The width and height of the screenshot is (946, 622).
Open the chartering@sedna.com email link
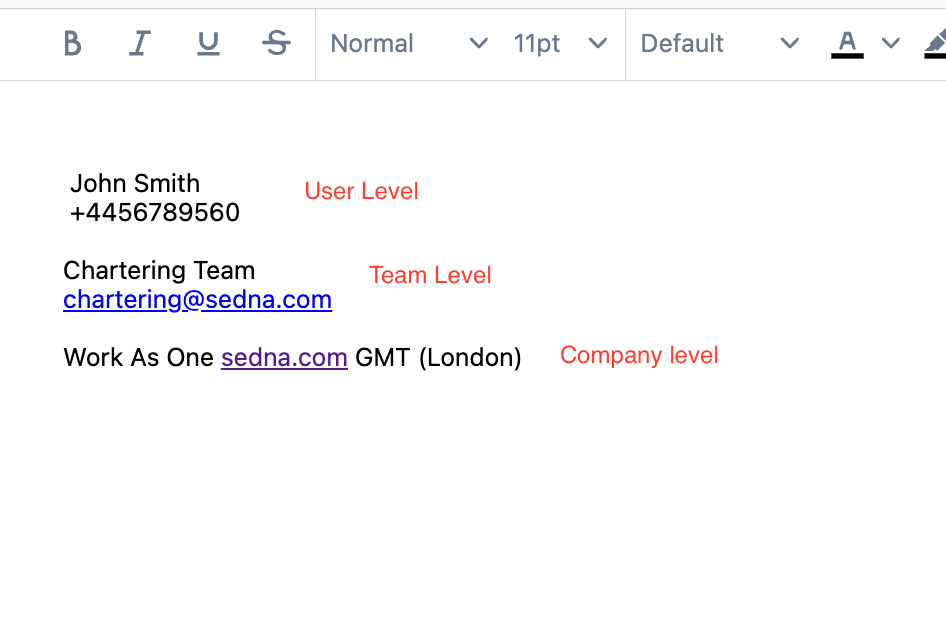point(197,300)
